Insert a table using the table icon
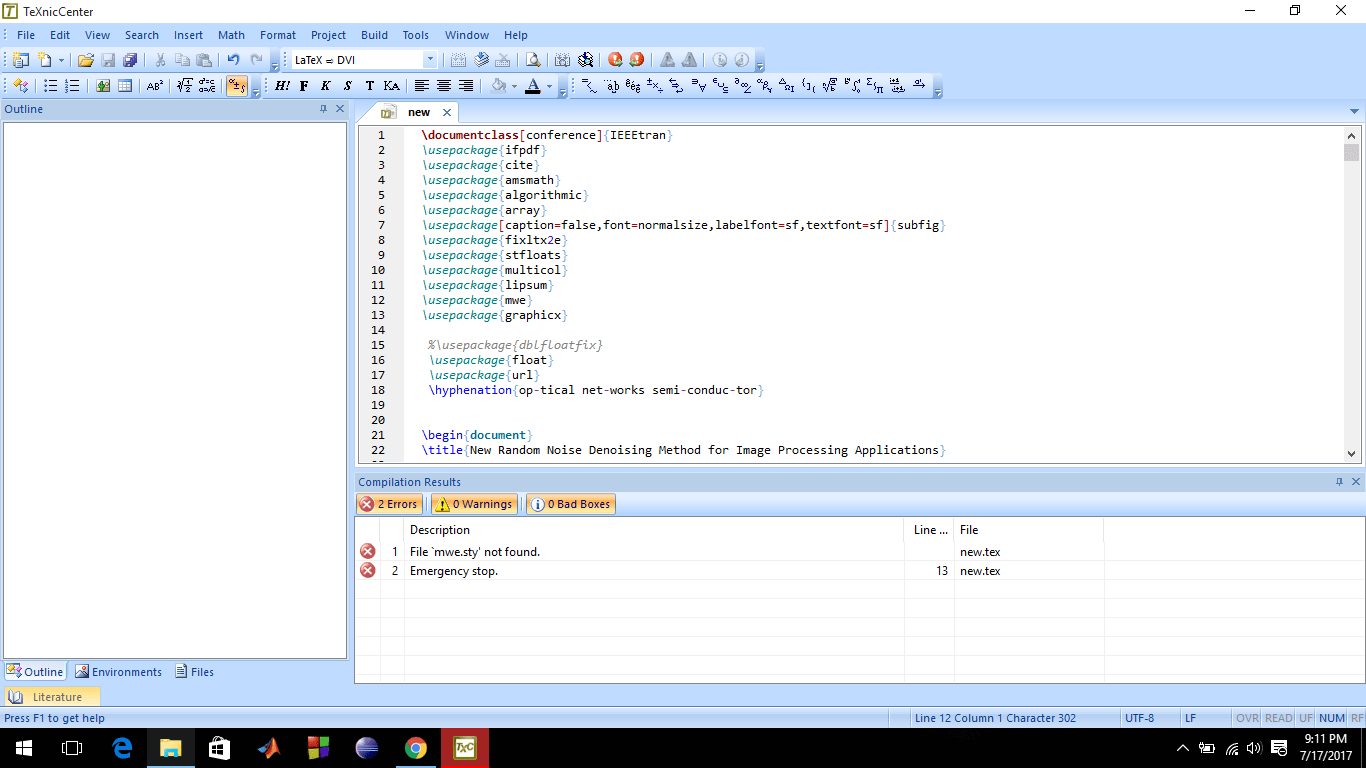This screenshot has width=1366, height=768. pos(124,87)
